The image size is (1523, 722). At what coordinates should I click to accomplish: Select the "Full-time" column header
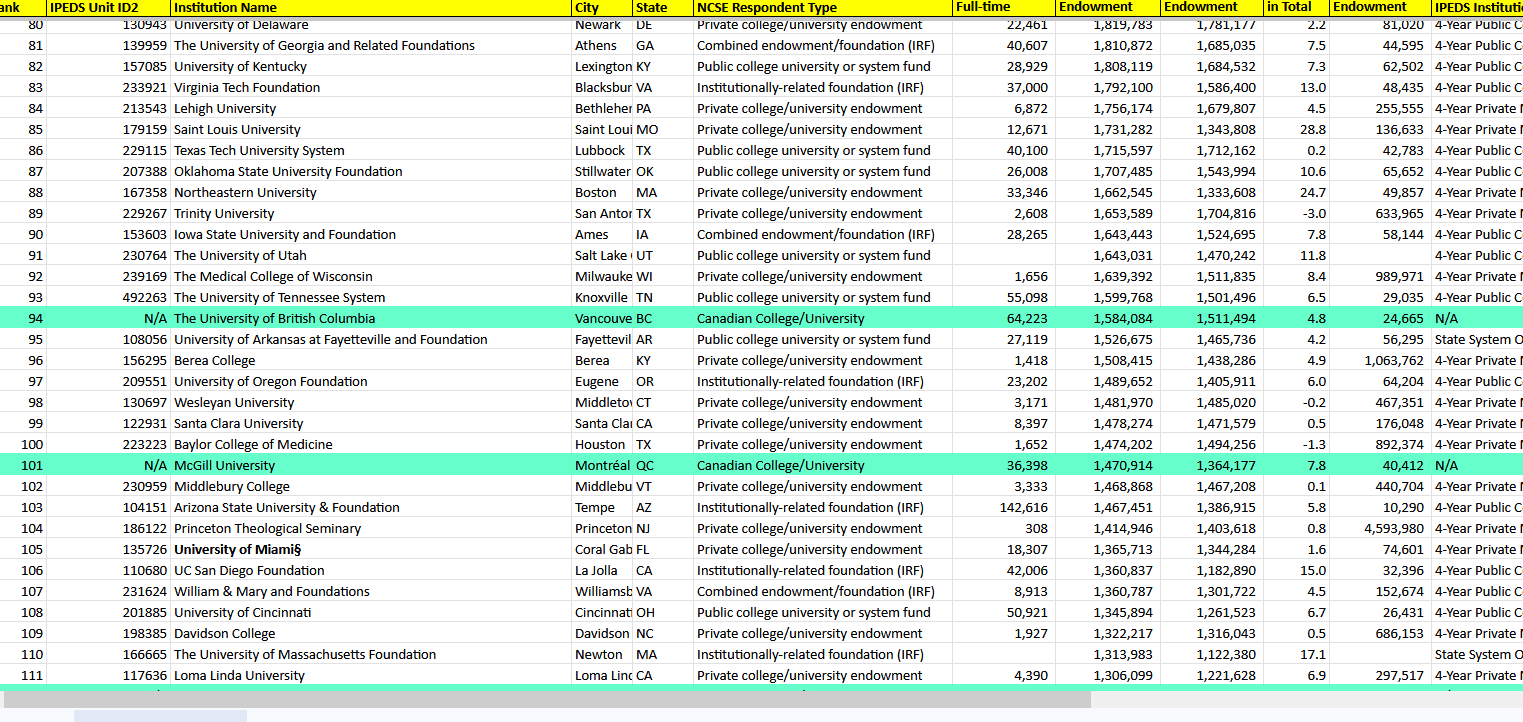(1005, 7)
